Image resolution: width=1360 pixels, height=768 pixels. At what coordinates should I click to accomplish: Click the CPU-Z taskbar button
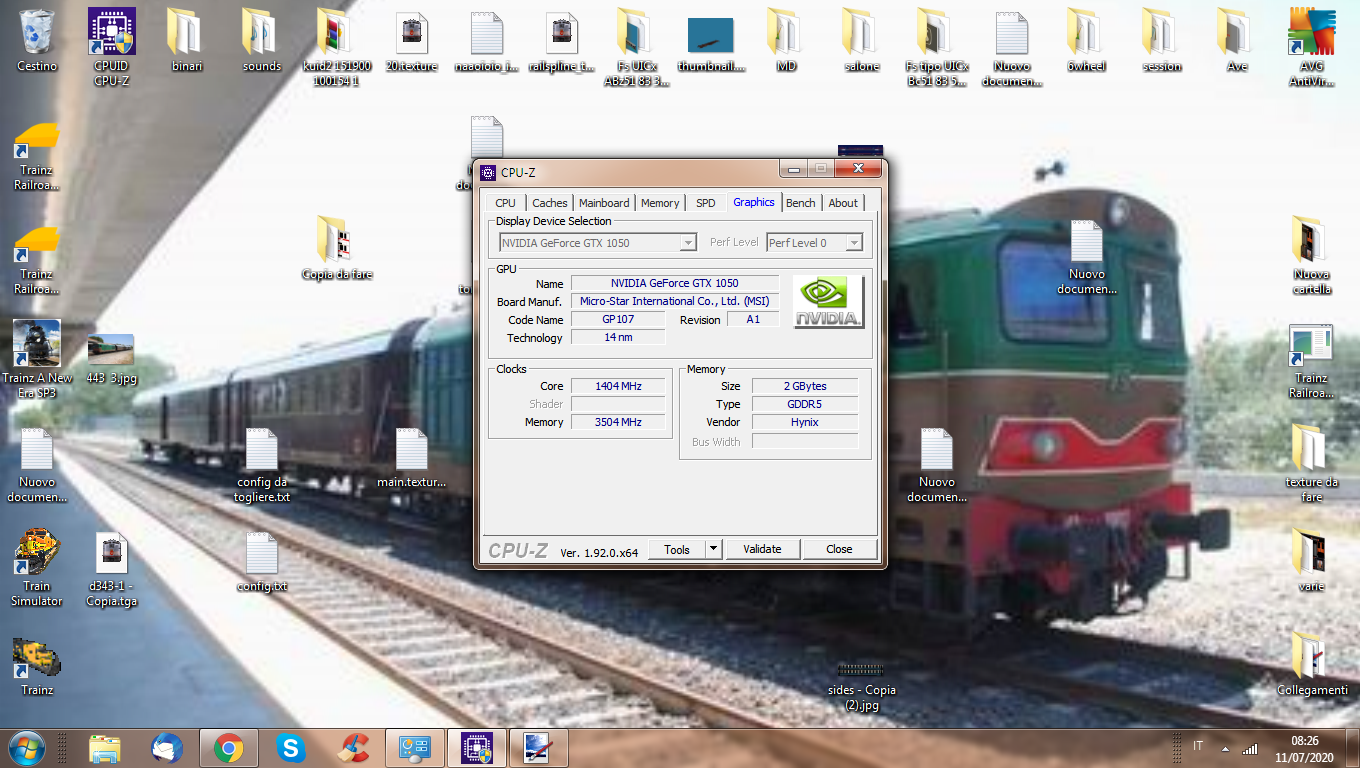click(477, 748)
